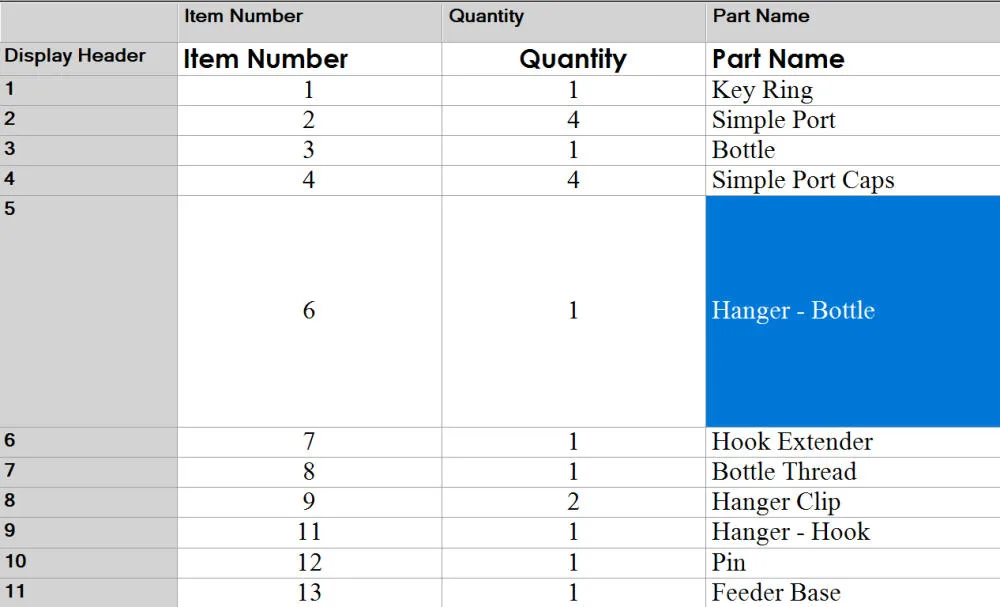Select the Simple Port Caps cell
Viewport: 1000px width, 607px height.
(853, 180)
